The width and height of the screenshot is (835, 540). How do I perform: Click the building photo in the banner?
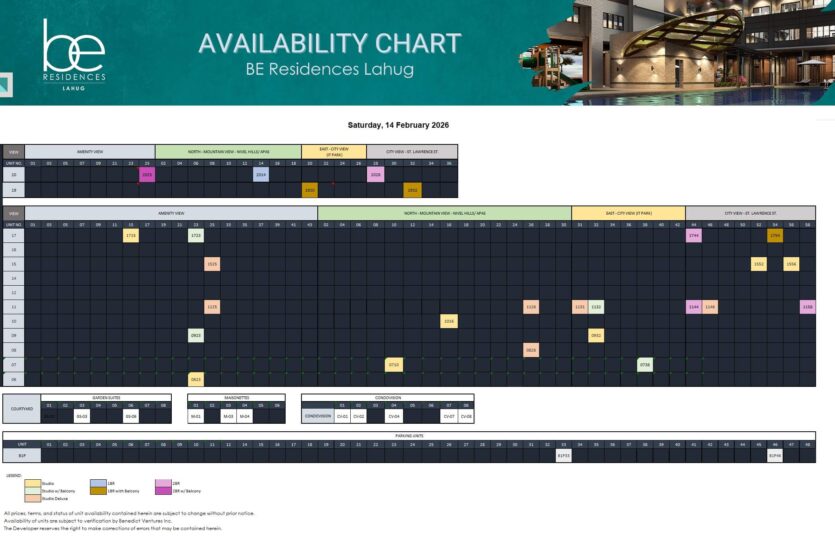676,52
